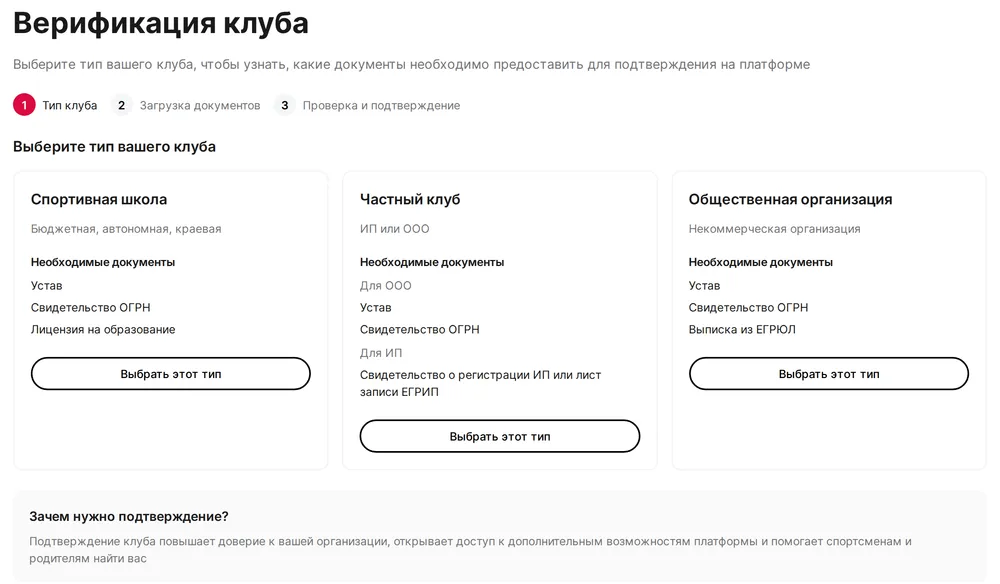Go to 'Проверка и подтверждение' step
This screenshot has height=584, width=1000.
coord(381,106)
